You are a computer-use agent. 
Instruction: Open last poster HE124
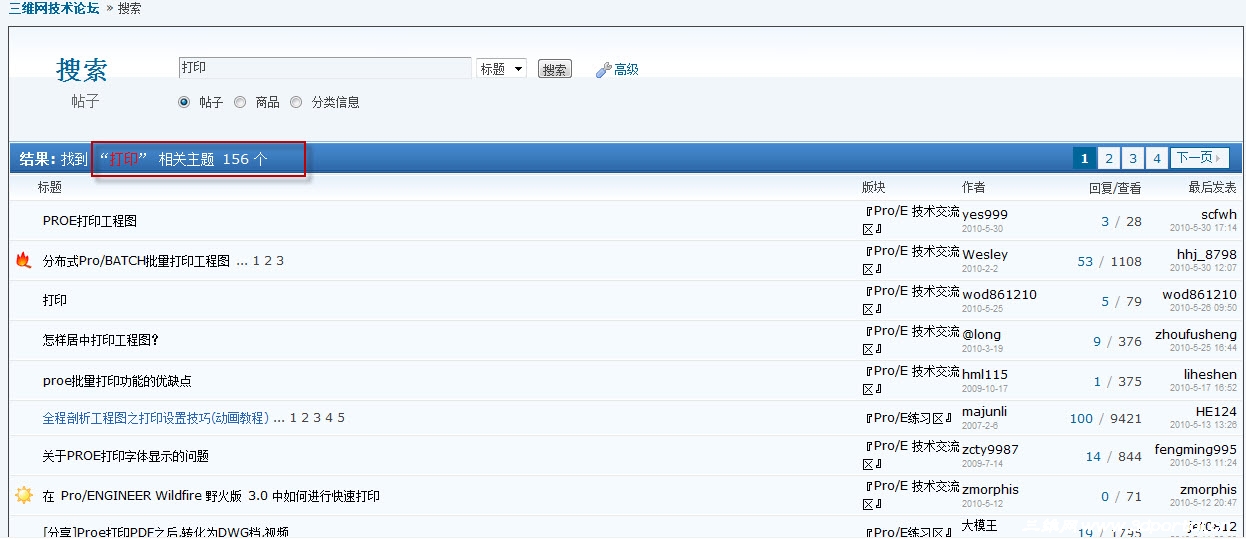[x=1216, y=411]
